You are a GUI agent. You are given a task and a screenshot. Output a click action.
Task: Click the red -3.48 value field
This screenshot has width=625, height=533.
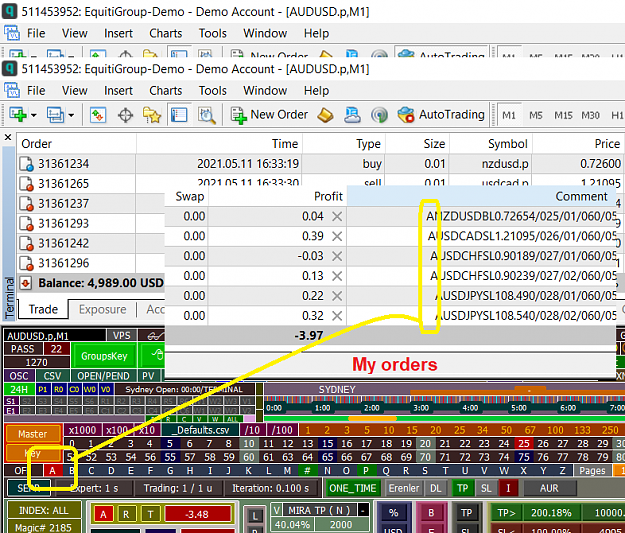pos(198,514)
